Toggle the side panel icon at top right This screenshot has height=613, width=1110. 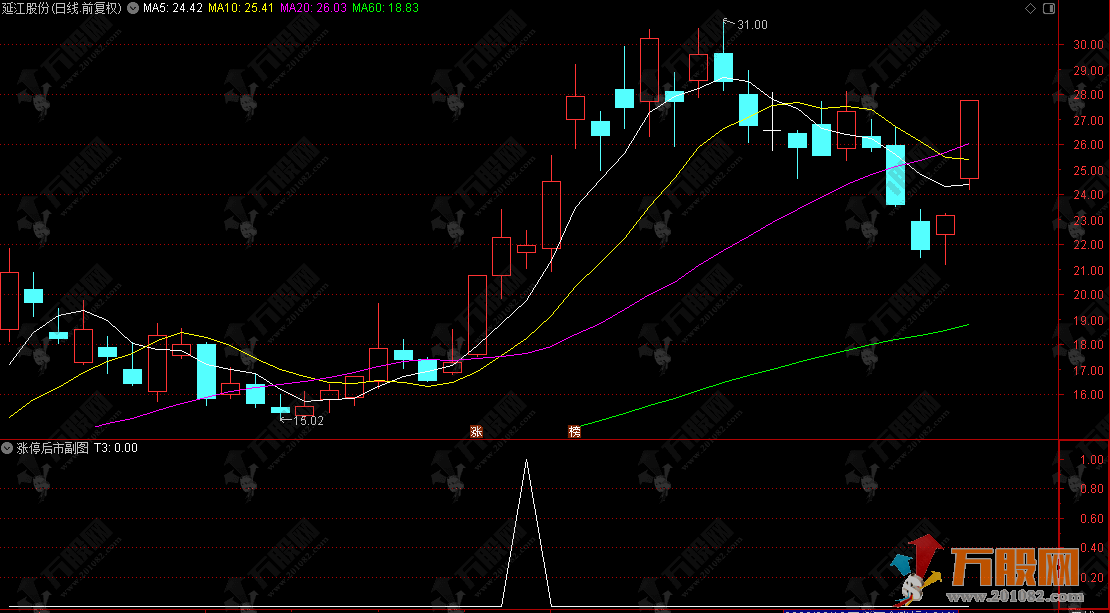tap(1048, 8)
